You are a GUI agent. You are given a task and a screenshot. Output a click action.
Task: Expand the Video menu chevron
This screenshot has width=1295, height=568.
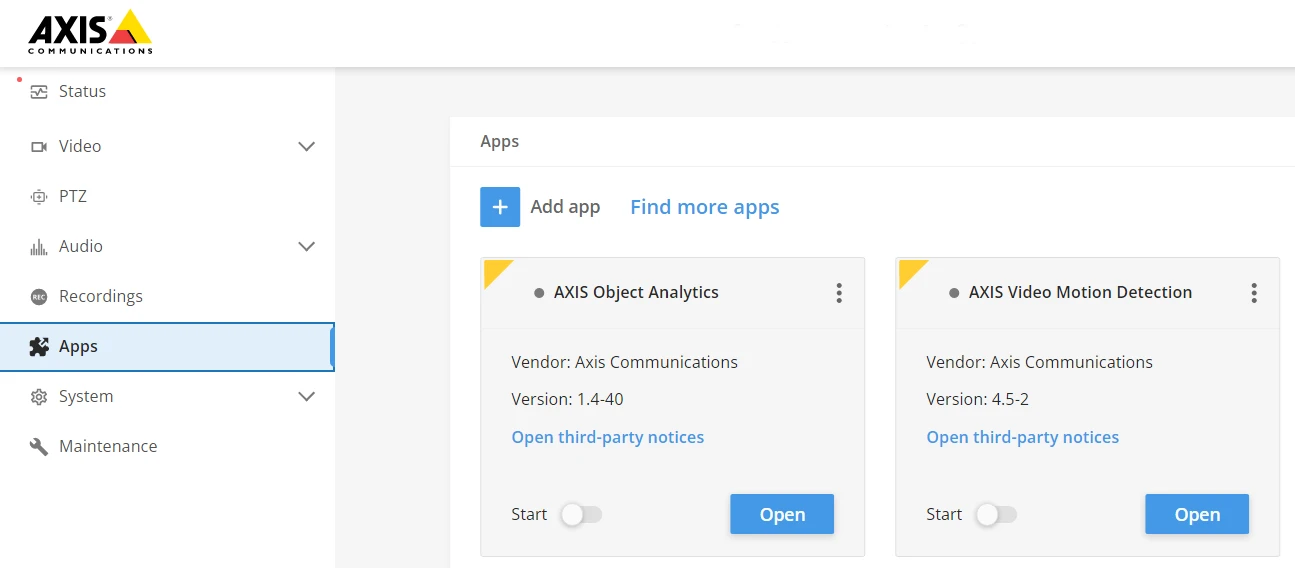click(x=307, y=146)
